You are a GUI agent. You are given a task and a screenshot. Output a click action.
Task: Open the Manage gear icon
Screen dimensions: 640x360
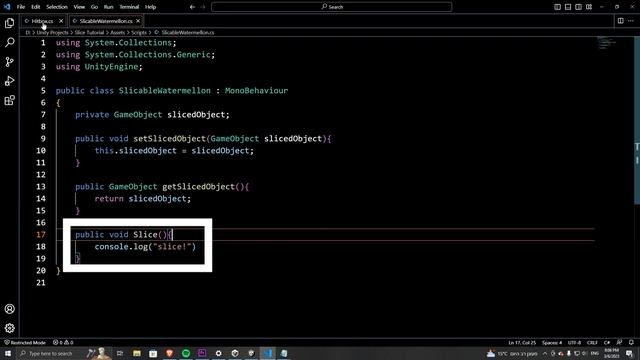[x=9, y=328]
